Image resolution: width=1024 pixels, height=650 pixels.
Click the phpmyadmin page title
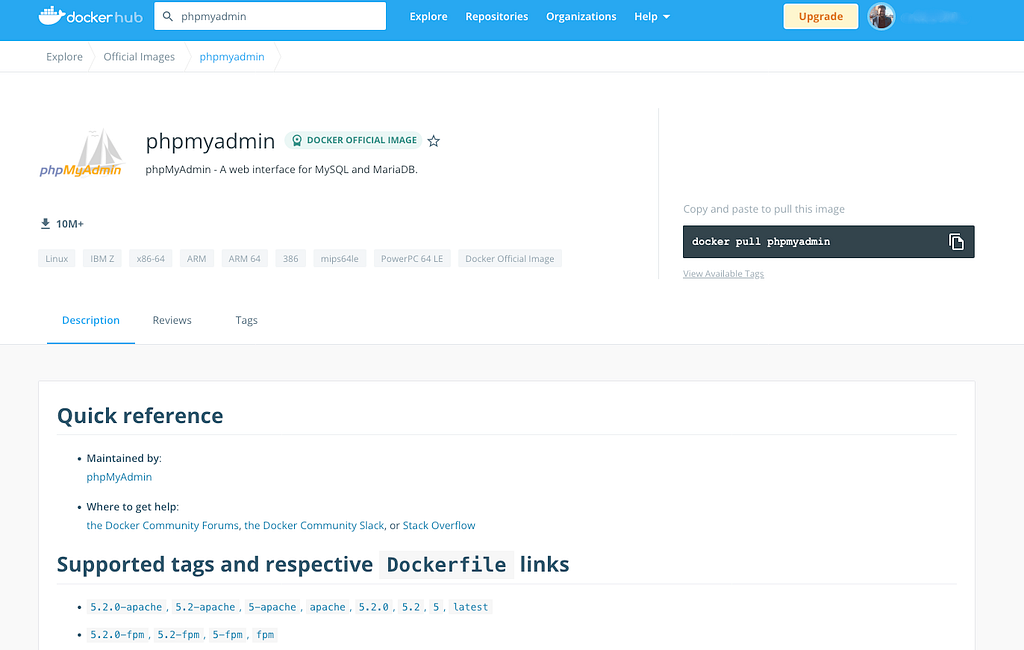tap(210, 140)
